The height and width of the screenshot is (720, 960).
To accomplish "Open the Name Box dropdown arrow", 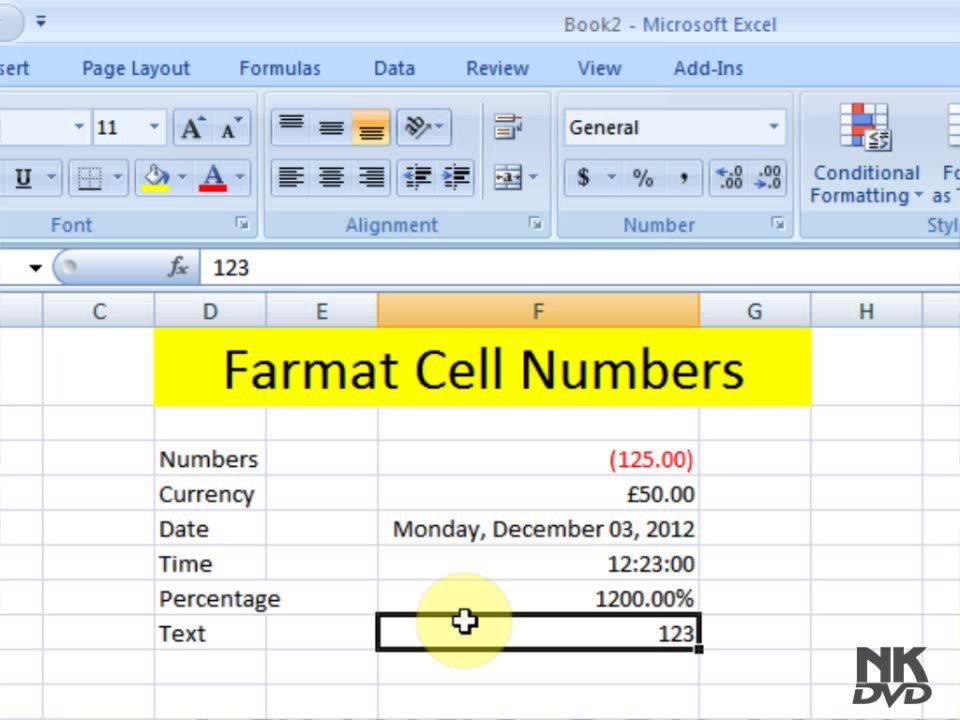I will (36, 268).
